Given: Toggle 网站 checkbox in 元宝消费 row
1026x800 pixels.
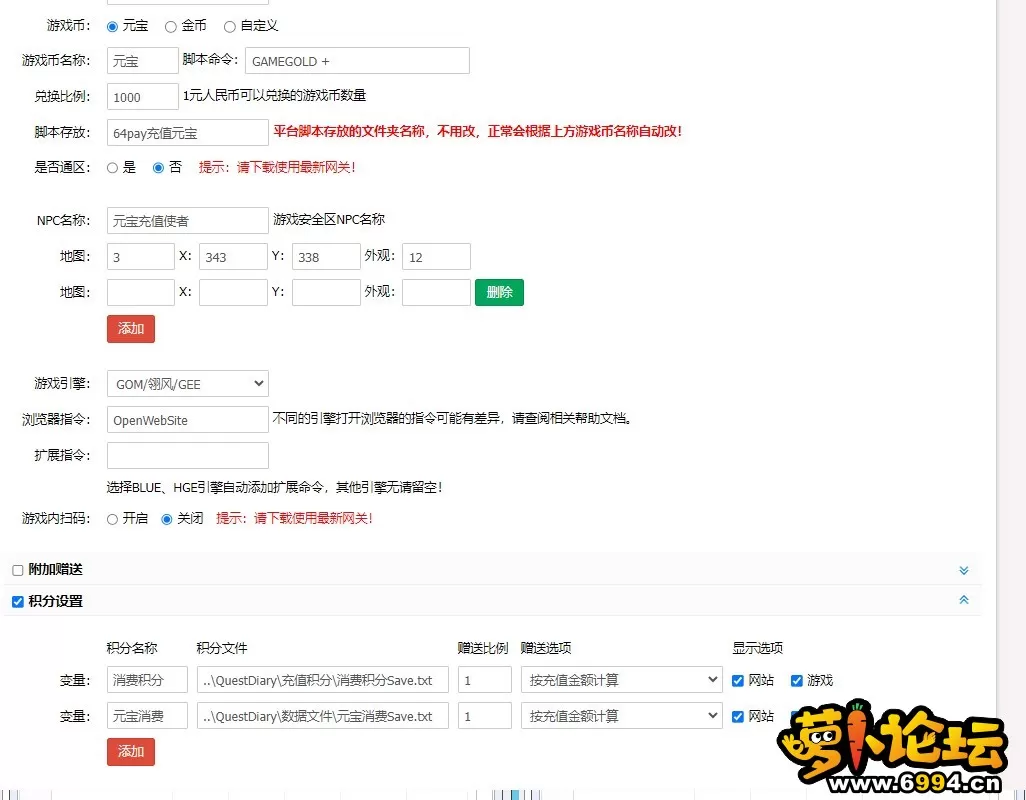Looking at the screenshot, I should pos(739,716).
